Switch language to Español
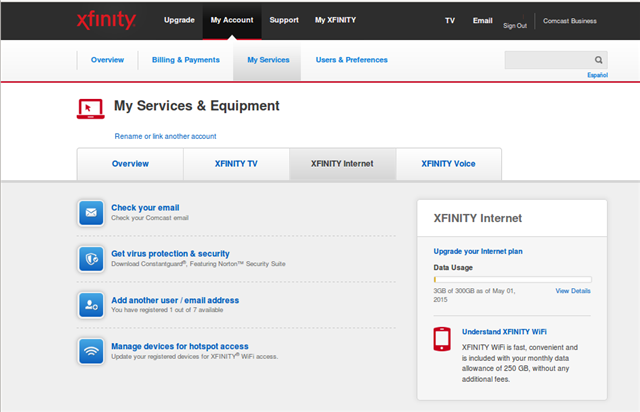Screen dimensions: 640x412 click(x=597, y=75)
